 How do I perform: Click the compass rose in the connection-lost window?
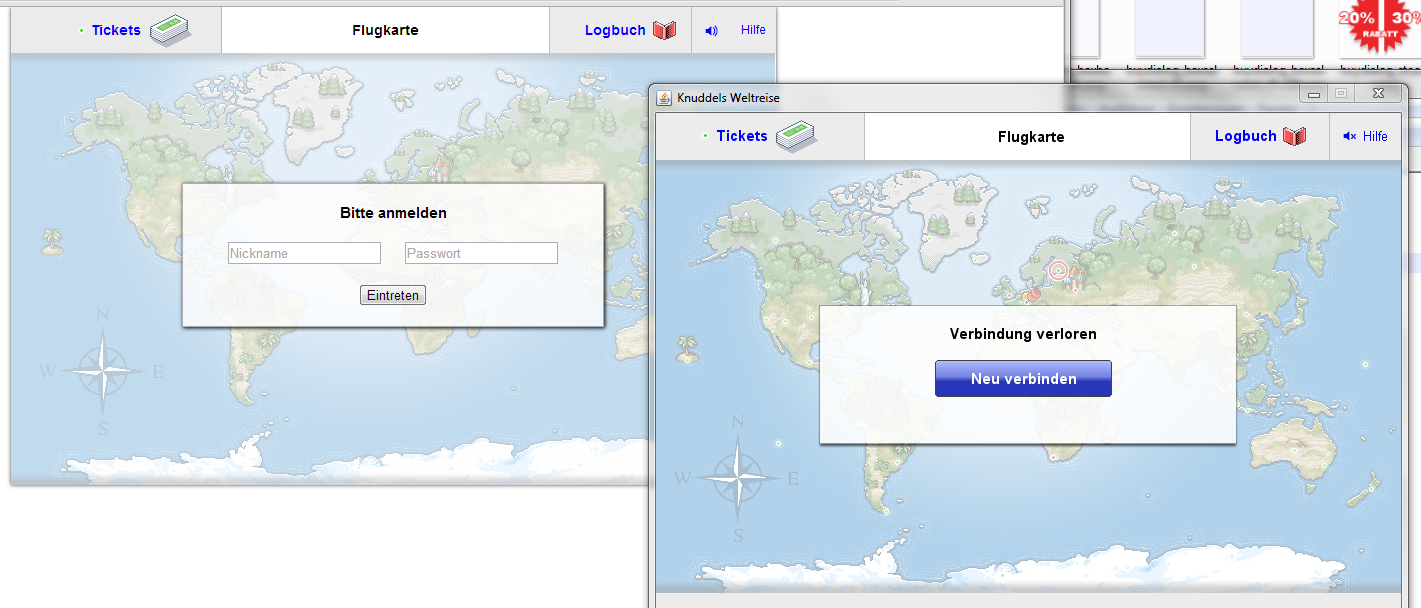pos(738,475)
